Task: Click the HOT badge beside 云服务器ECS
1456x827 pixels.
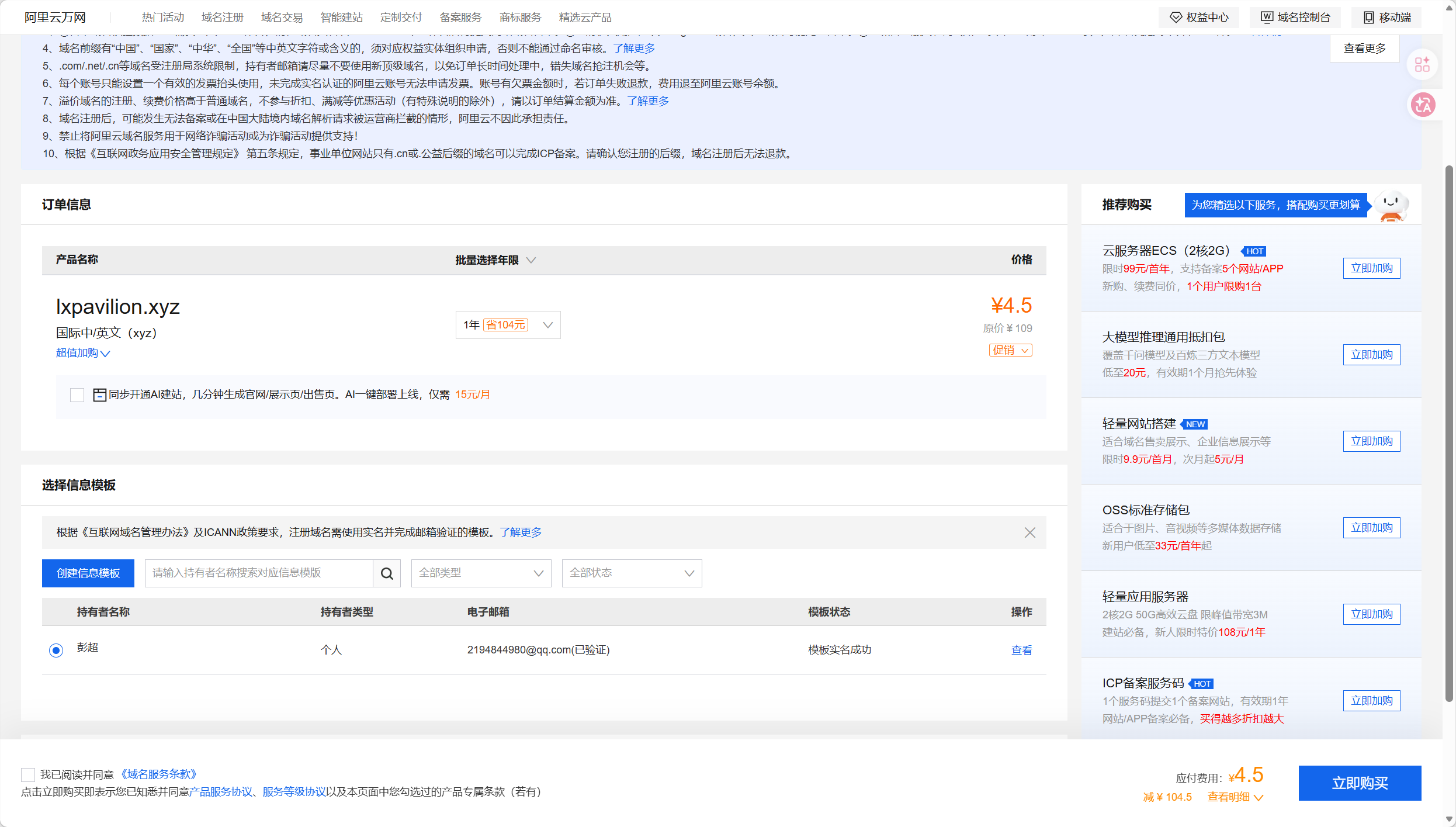Action: [x=1254, y=251]
